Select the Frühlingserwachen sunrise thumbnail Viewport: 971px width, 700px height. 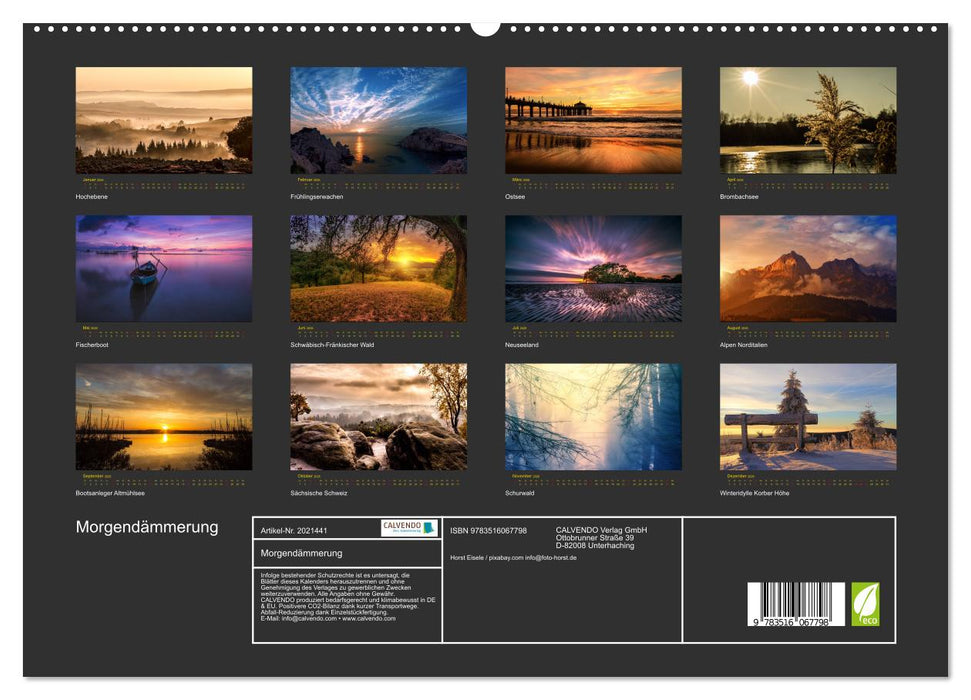point(378,121)
